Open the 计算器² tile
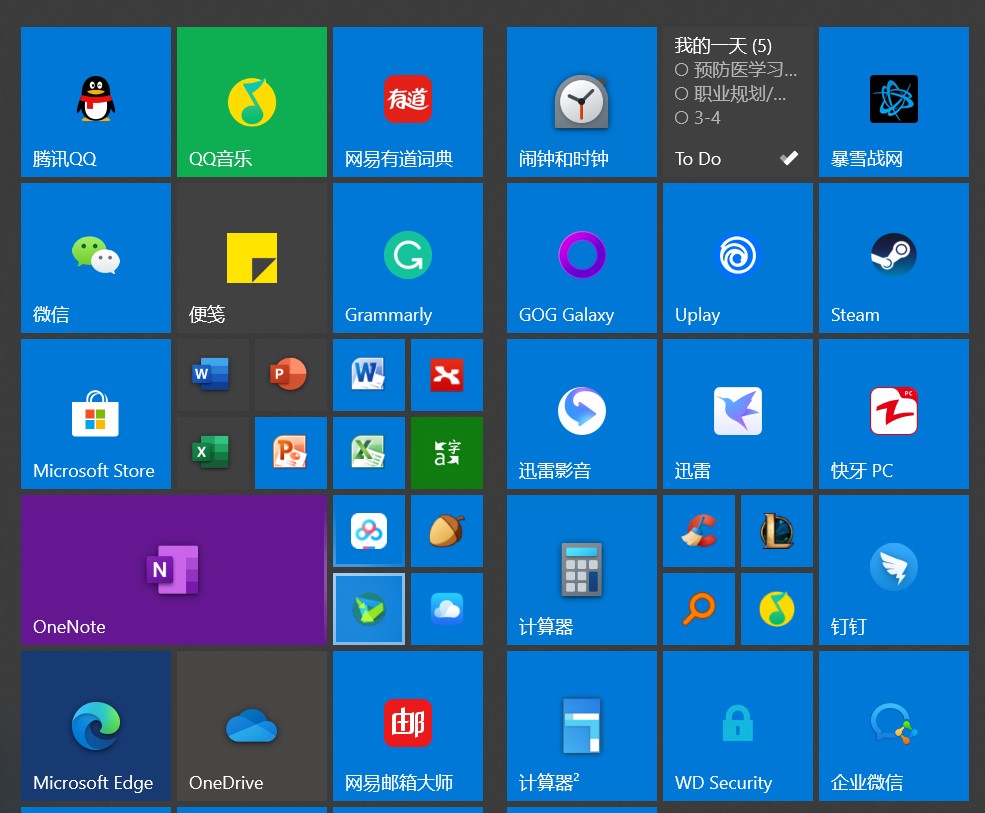This screenshot has width=985, height=813. tap(582, 726)
